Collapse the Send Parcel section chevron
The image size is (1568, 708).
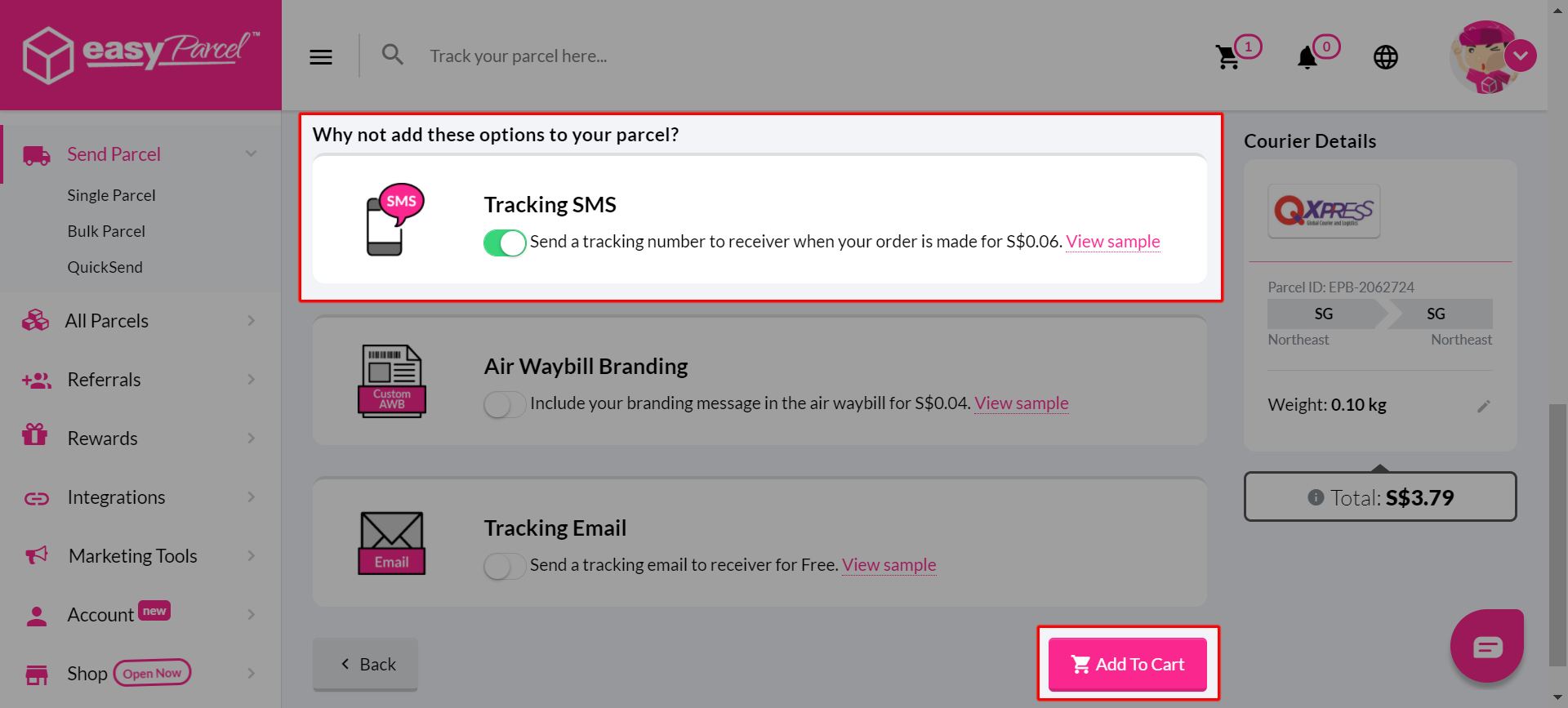[251, 154]
